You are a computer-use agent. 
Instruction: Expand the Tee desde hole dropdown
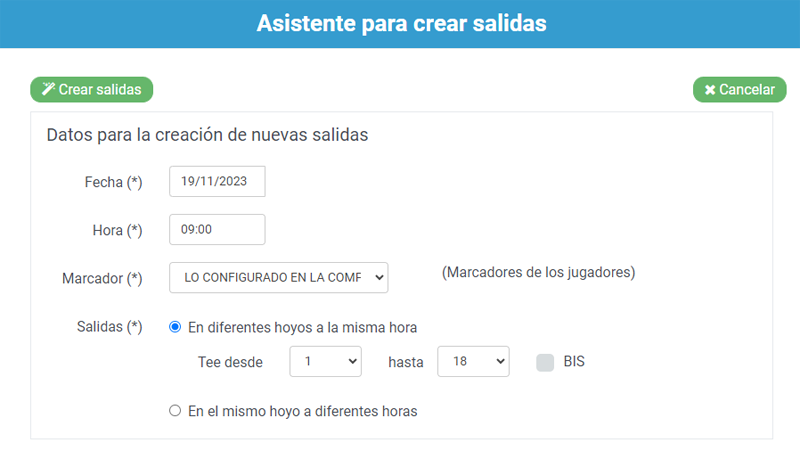(326, 362)
